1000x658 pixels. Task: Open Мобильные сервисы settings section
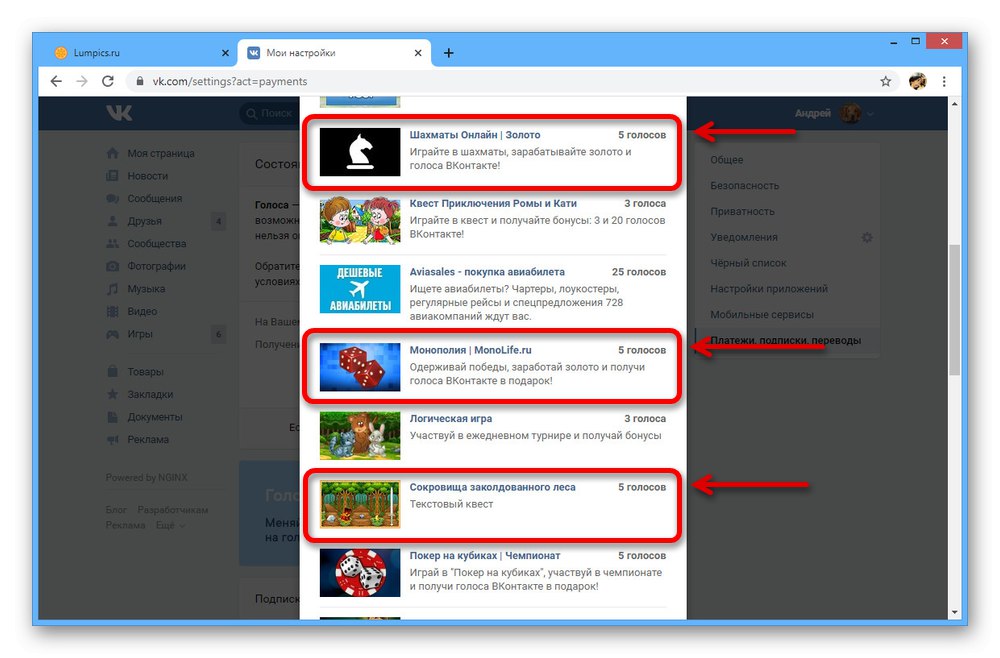[761, 314]
